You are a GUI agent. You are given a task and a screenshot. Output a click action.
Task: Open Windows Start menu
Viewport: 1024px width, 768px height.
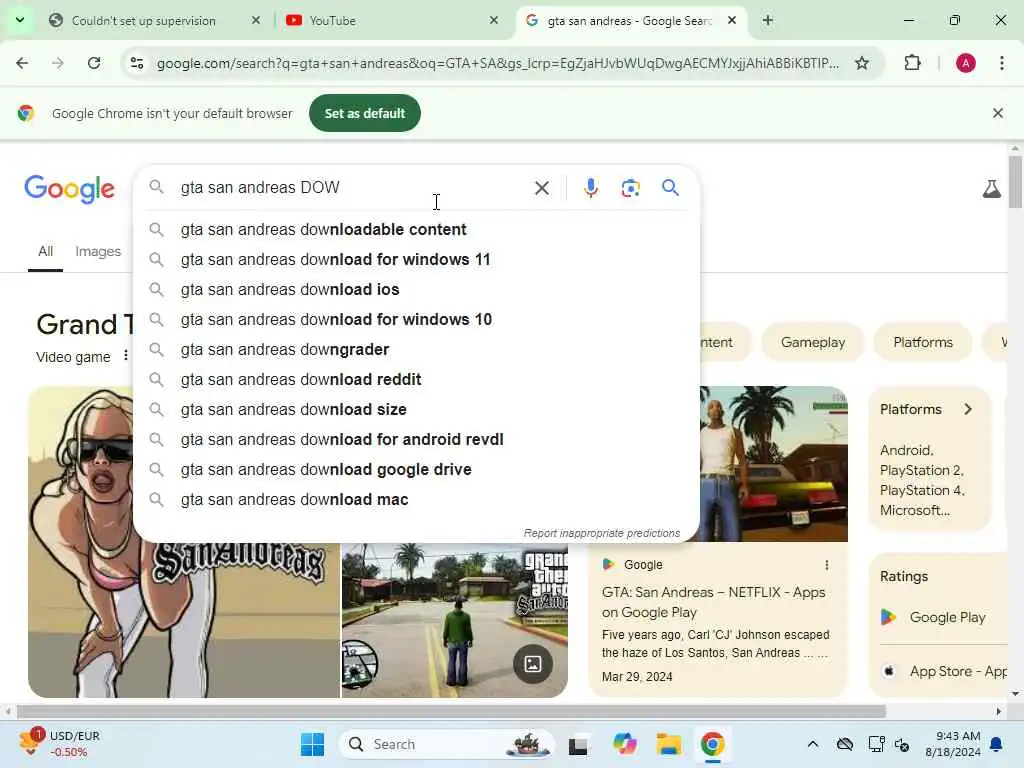(x=312, y=744)
